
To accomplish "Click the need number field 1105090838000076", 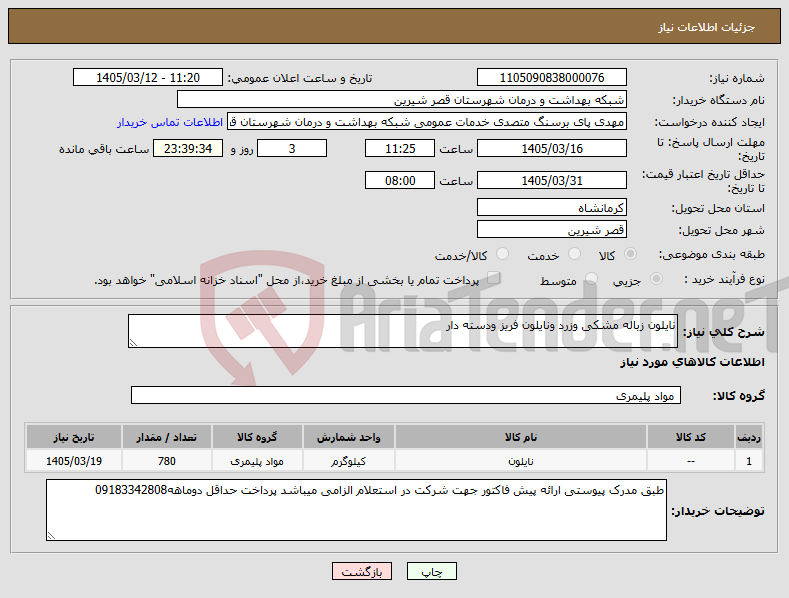I will pyautogui.click(x=551, y=78).
